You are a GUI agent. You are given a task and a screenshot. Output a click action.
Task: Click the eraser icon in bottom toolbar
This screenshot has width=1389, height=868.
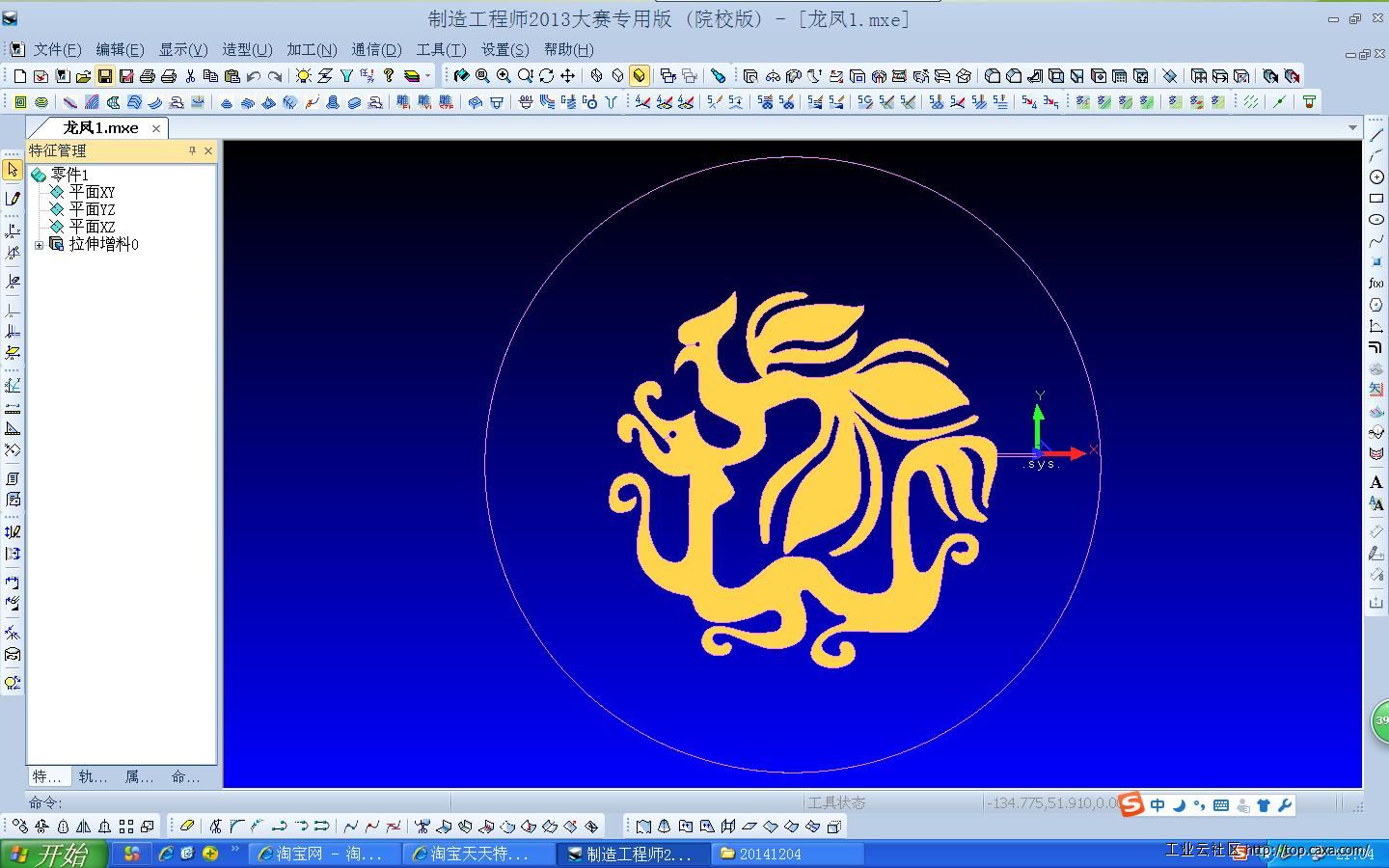click(187, 826)
